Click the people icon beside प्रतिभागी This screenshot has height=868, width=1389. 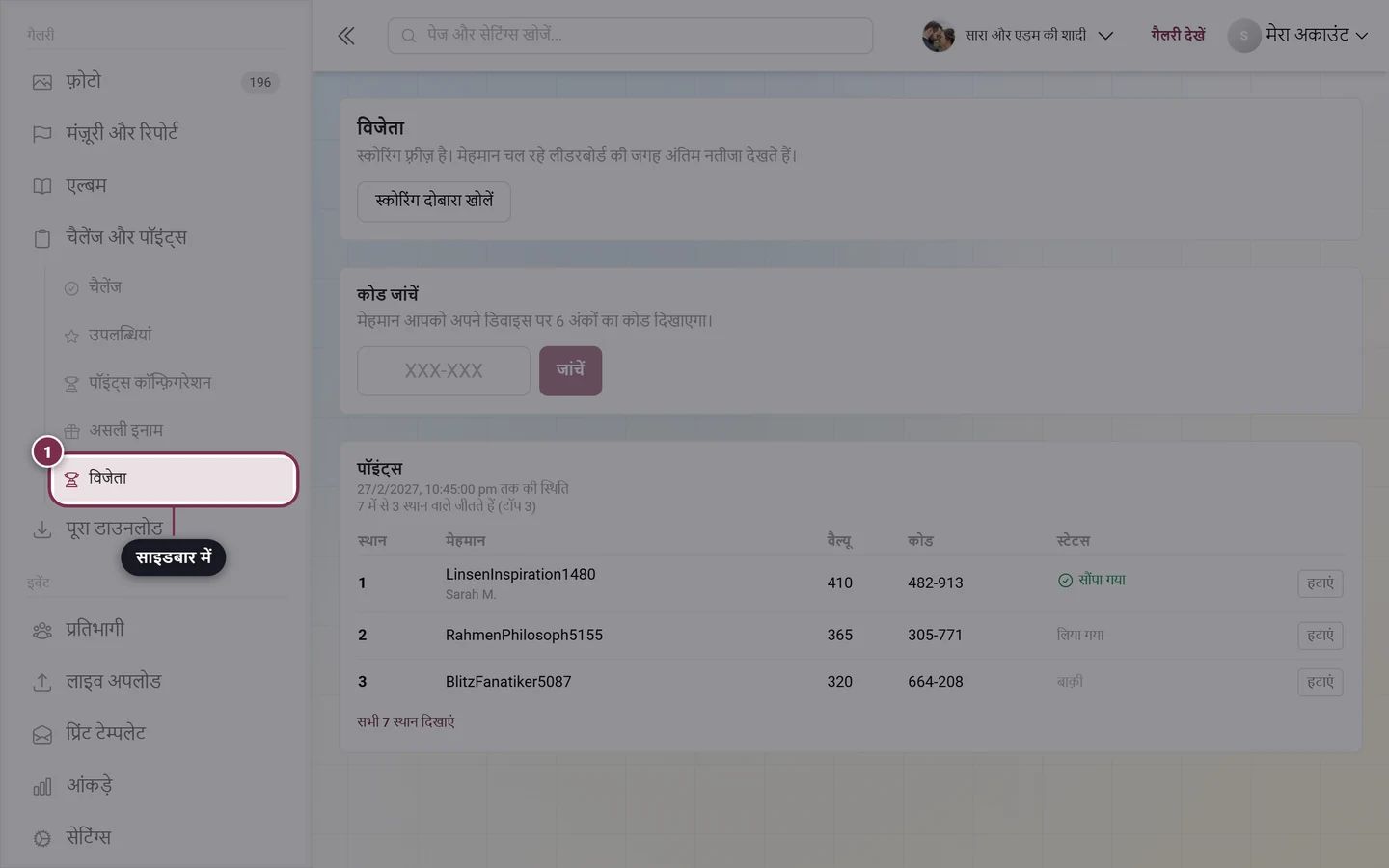coord(42,630)
